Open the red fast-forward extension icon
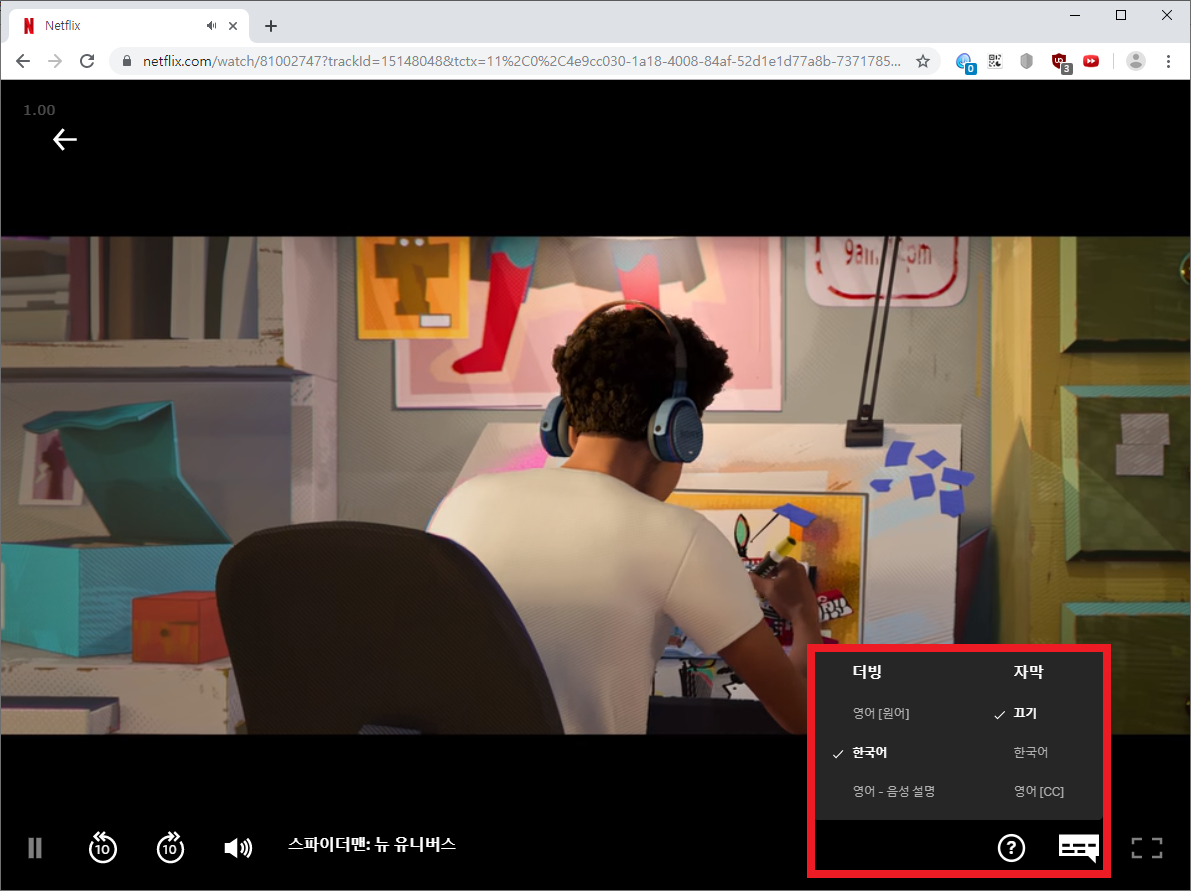 coord(1091,61)
